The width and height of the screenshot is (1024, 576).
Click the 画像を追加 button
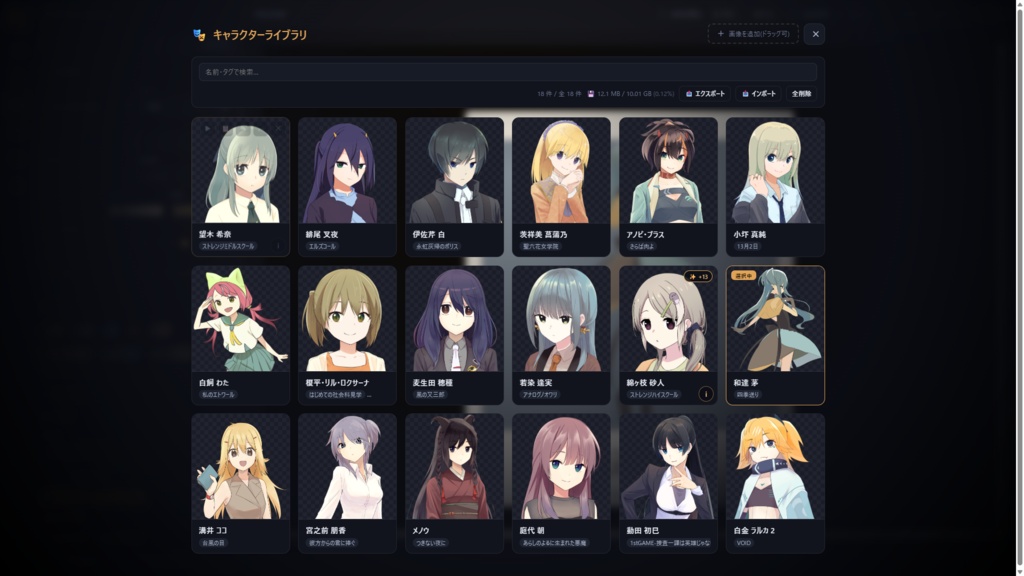[x=753, y=34]
